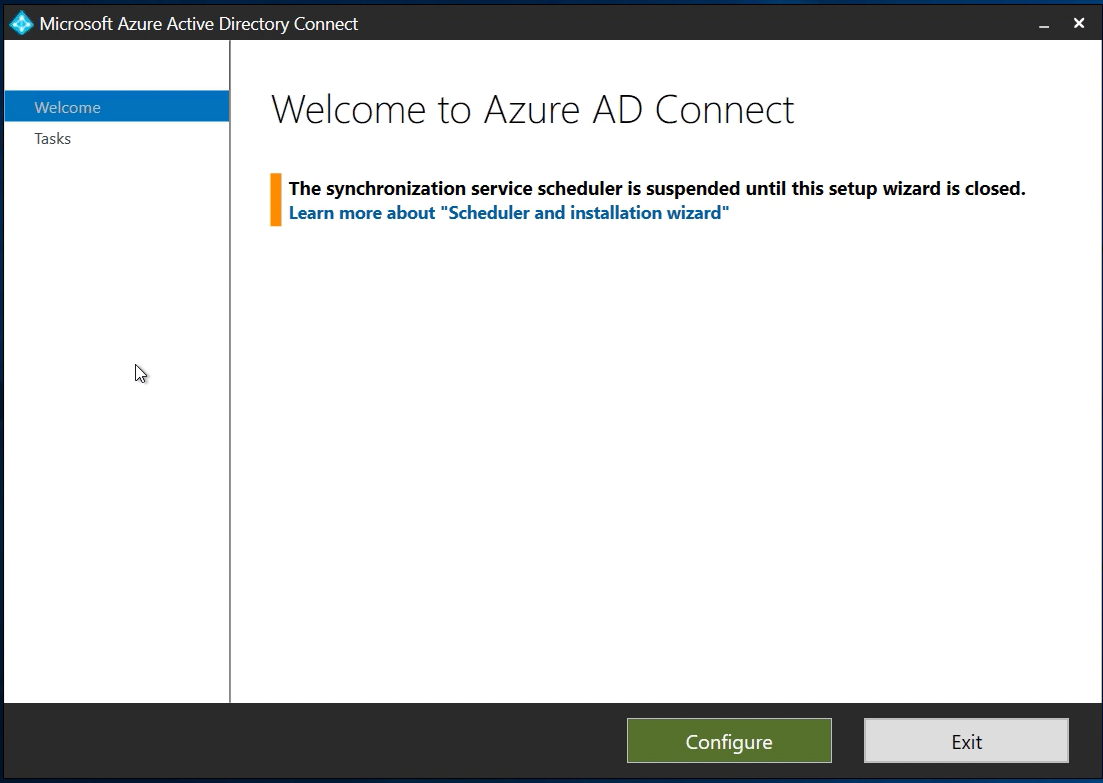Click the bold scheduler suspended warning text
Image resolution: width=1103 pixels, height=783 pixels.
(656, 188)
